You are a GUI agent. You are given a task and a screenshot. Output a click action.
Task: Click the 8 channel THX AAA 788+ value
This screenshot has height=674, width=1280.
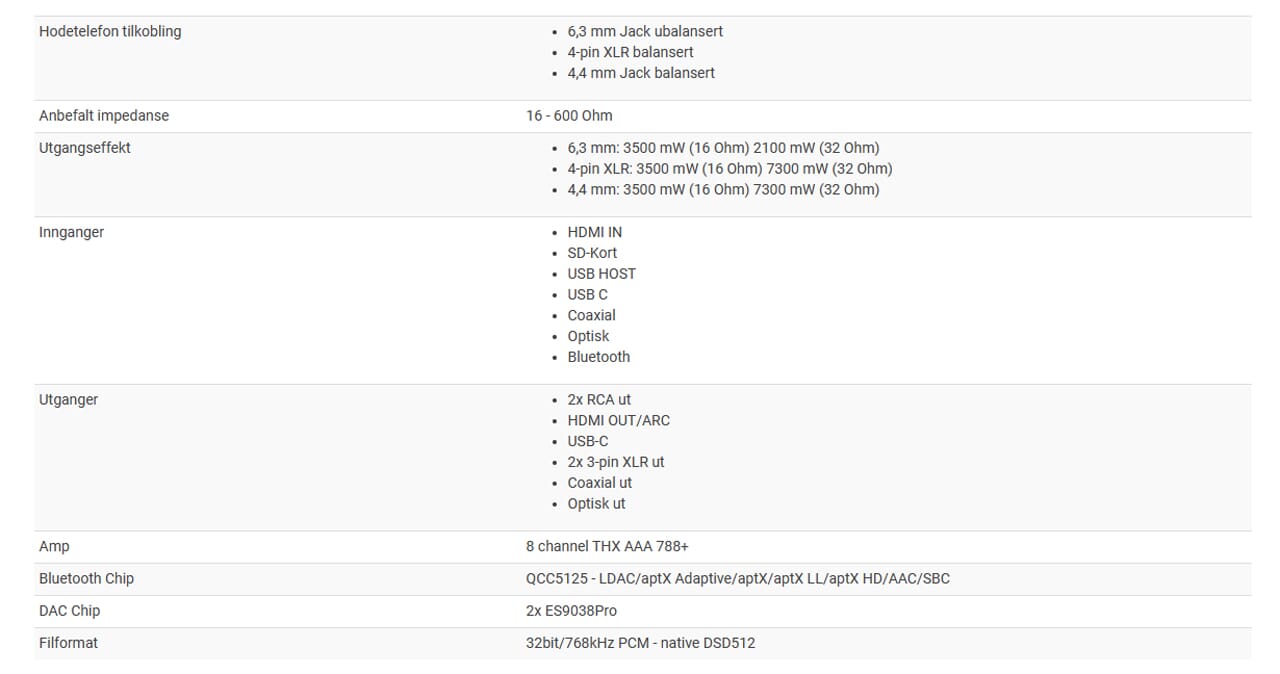[x=607, y=547]
